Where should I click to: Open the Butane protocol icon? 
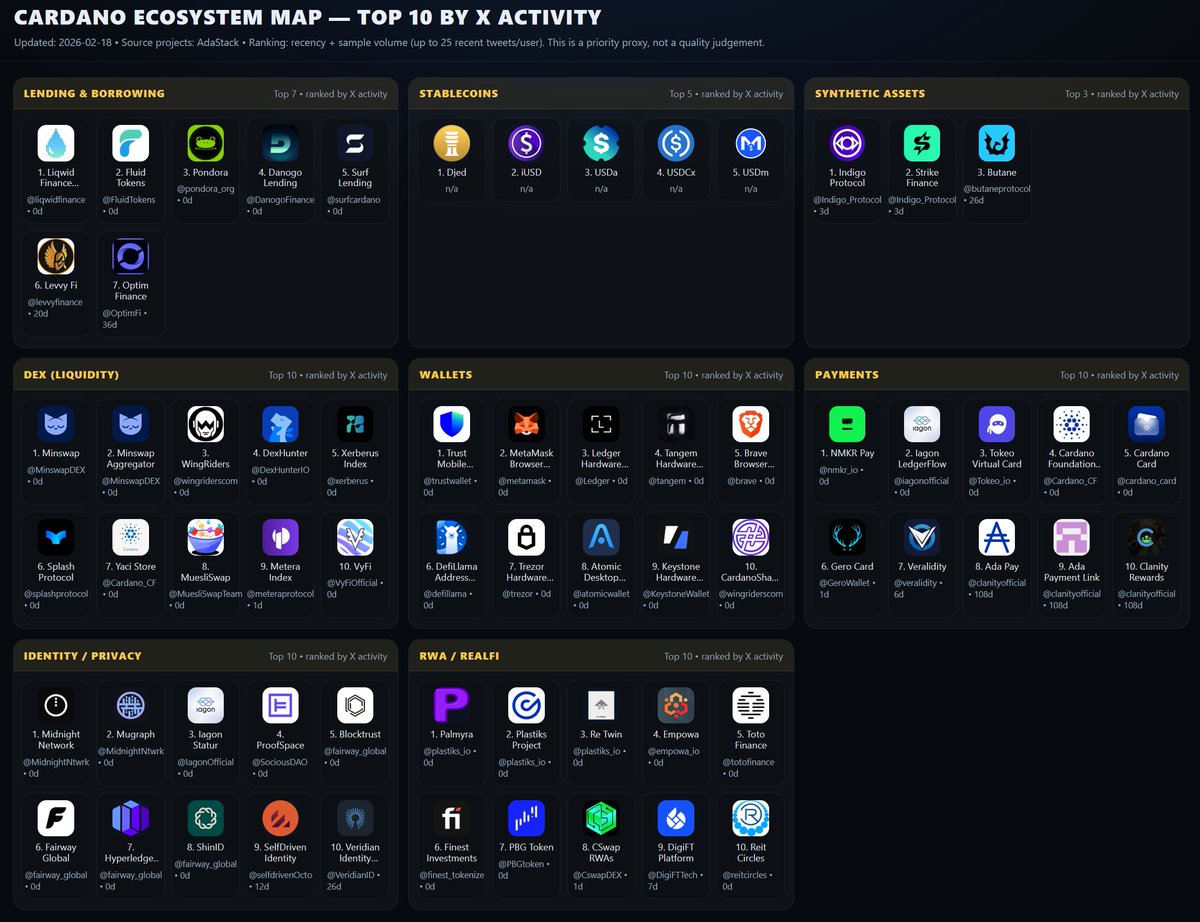997,143
